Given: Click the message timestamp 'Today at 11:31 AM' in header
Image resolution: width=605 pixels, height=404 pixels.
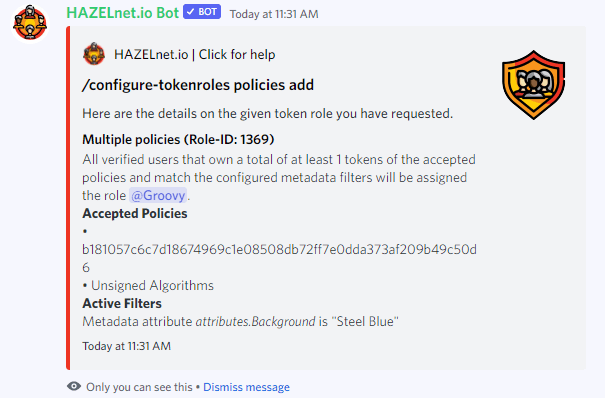Looking at the screenshot, I should (274, 14).
